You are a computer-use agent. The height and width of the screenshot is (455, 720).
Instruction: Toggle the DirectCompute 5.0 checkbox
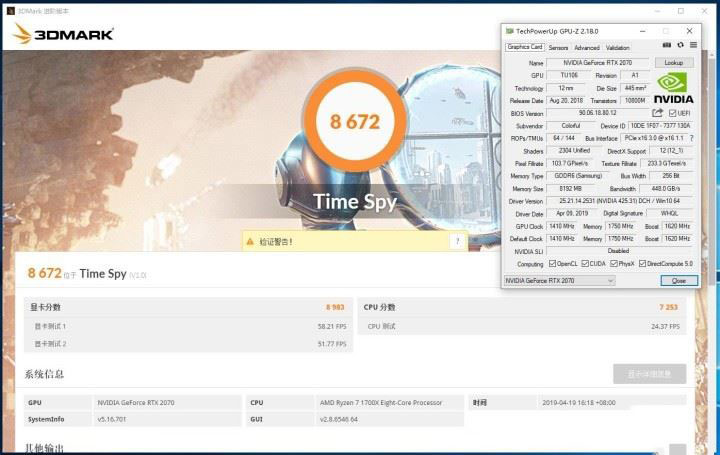tap(642, 264)
